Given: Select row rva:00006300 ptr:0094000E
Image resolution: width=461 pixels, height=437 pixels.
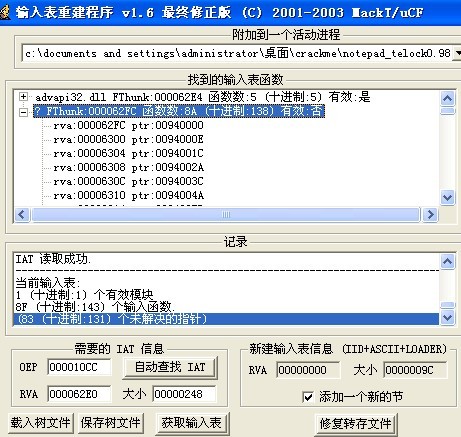Looking at the screenshot, I should [x=128, y=139].
